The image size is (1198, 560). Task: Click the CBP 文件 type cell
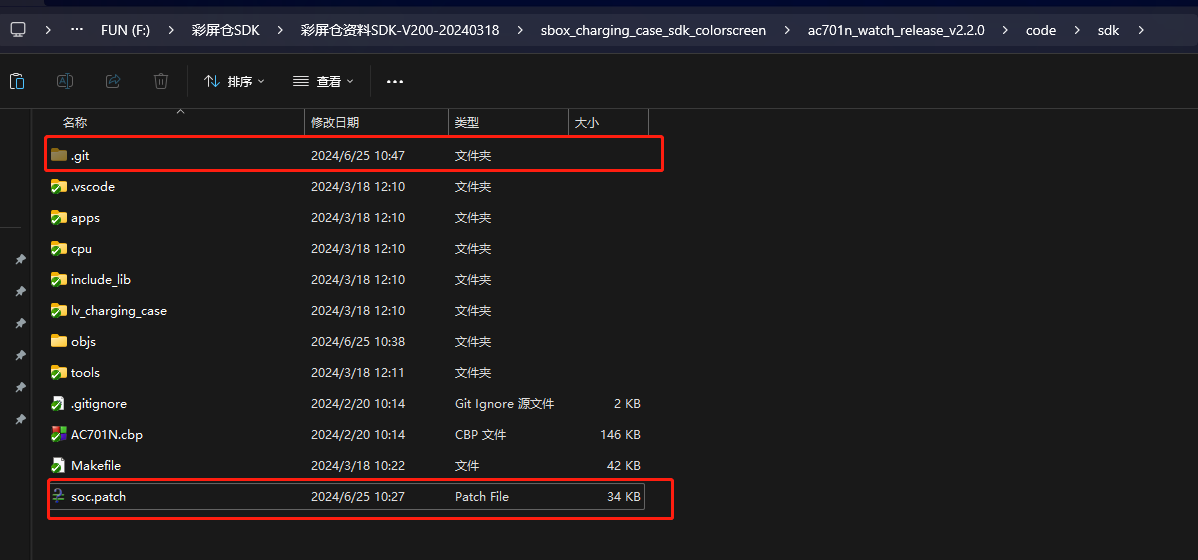coord(481,435)
